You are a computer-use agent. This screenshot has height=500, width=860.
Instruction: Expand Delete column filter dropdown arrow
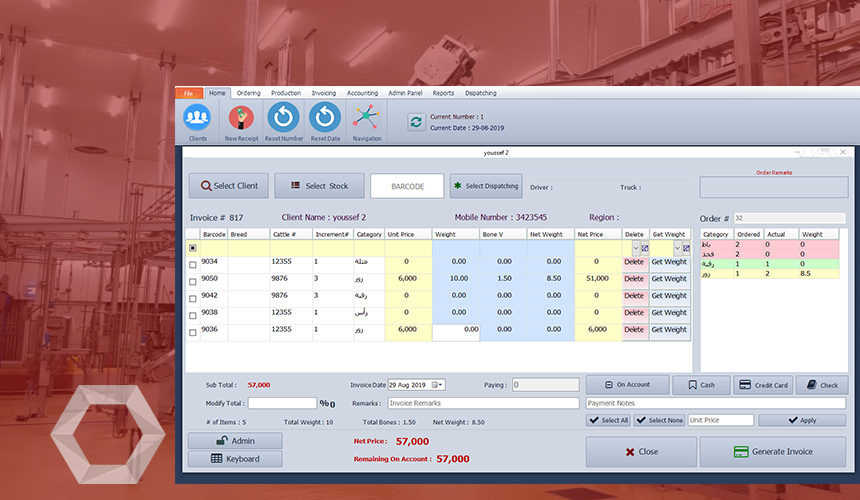click(636, 248)
